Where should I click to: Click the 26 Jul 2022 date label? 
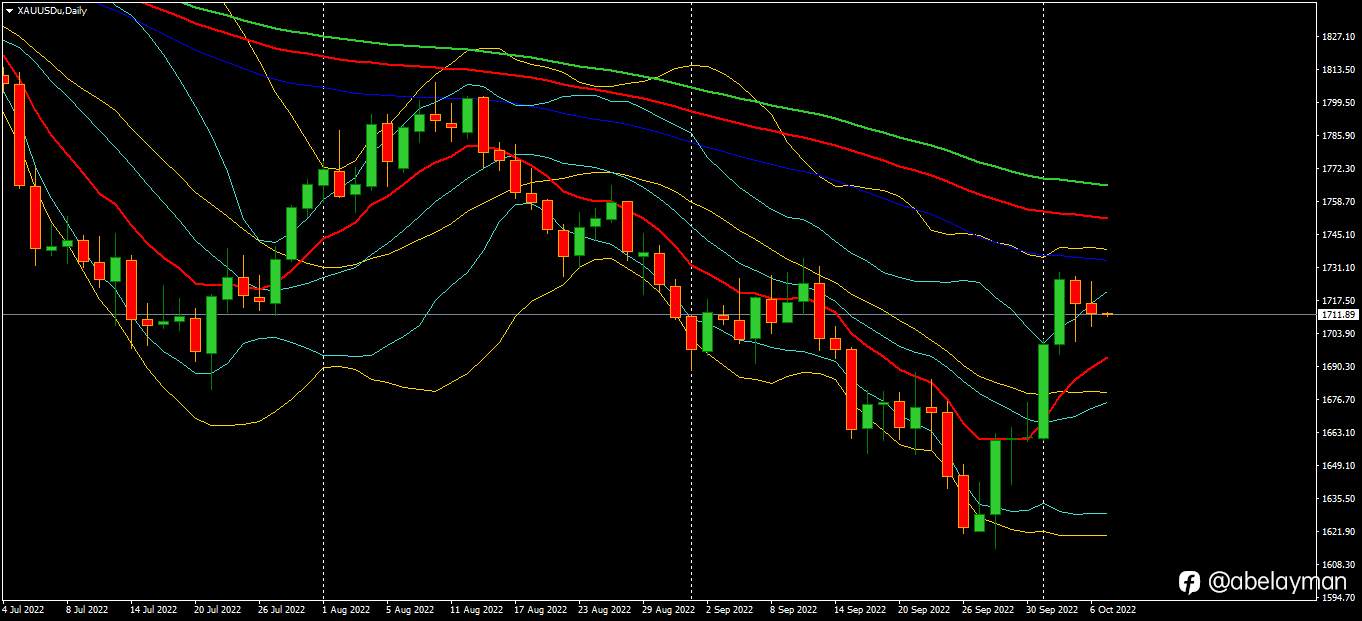[281, 608]
